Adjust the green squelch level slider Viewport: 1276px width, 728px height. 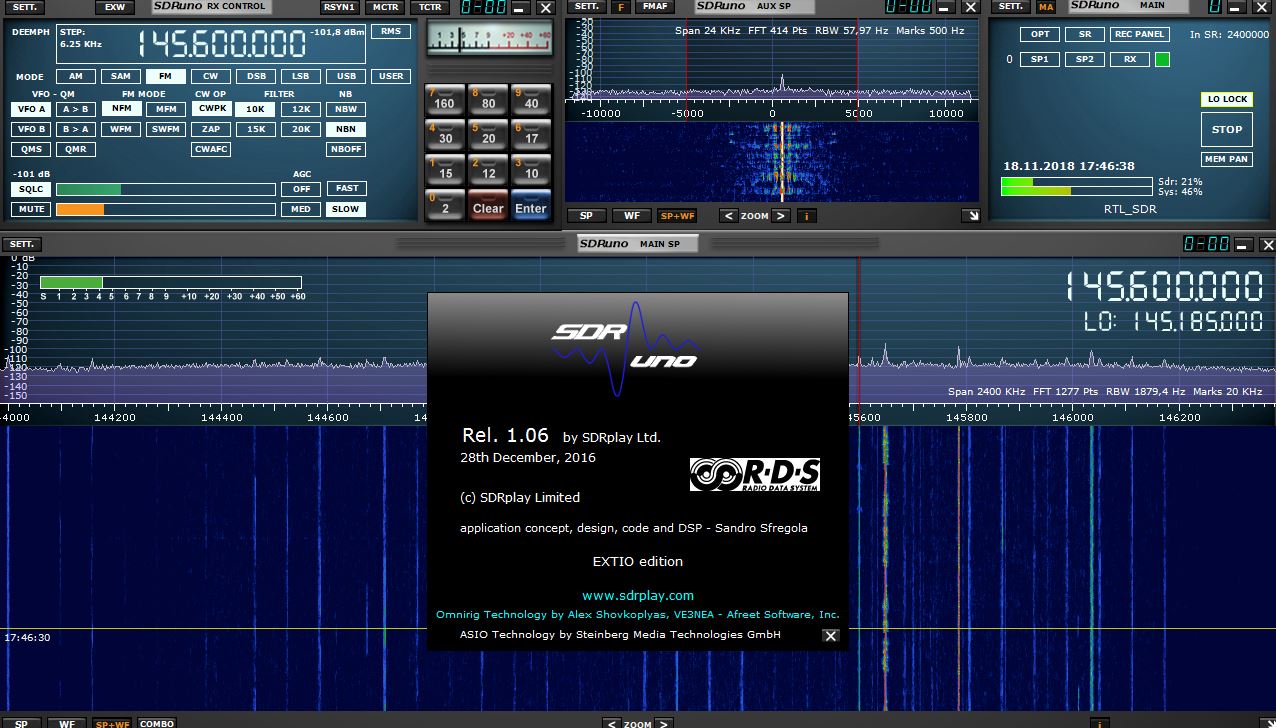tap(166, 188)
